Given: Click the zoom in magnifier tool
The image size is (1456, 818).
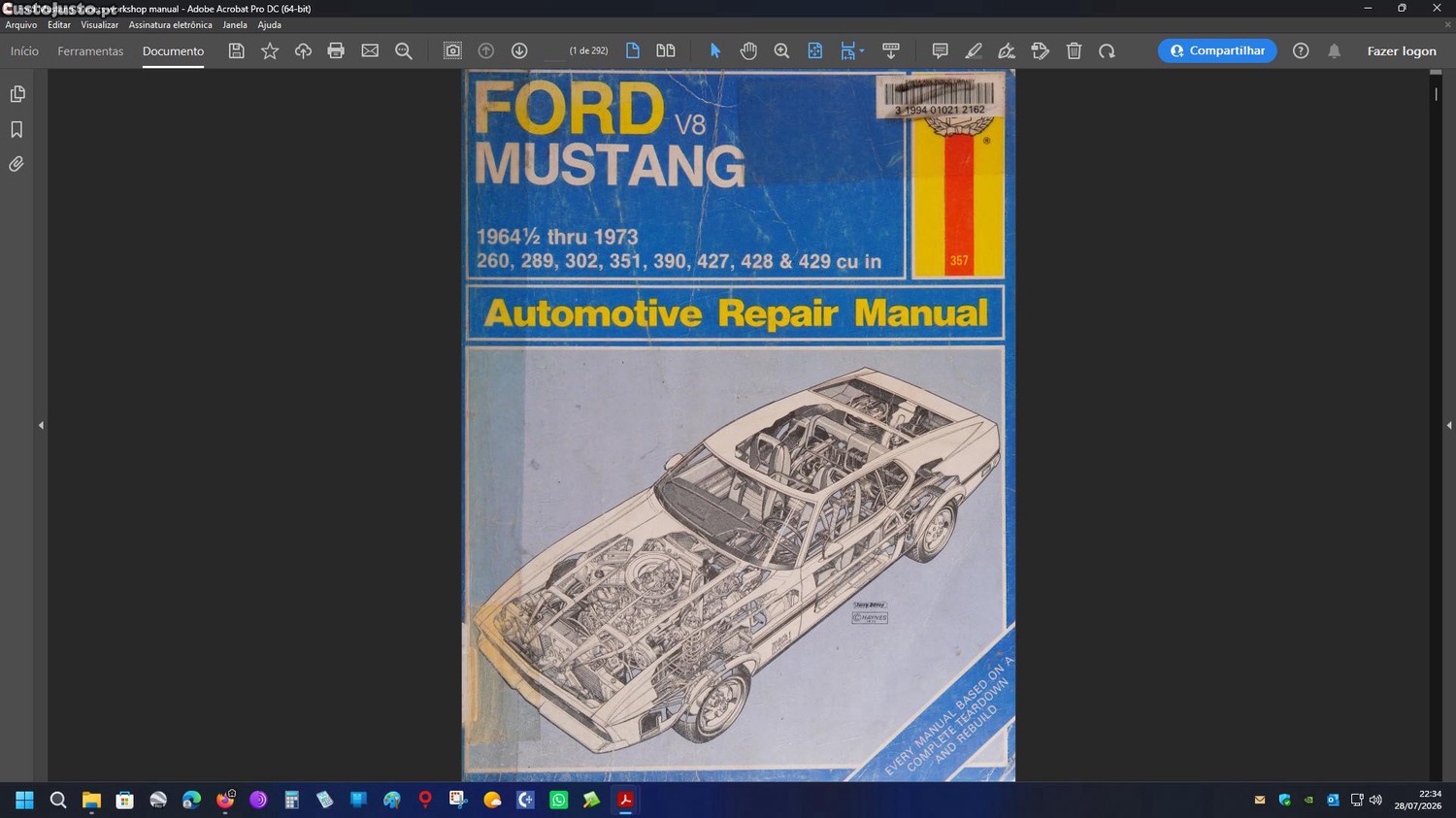Looking at the screenshot, I should [x=781, y=50].
